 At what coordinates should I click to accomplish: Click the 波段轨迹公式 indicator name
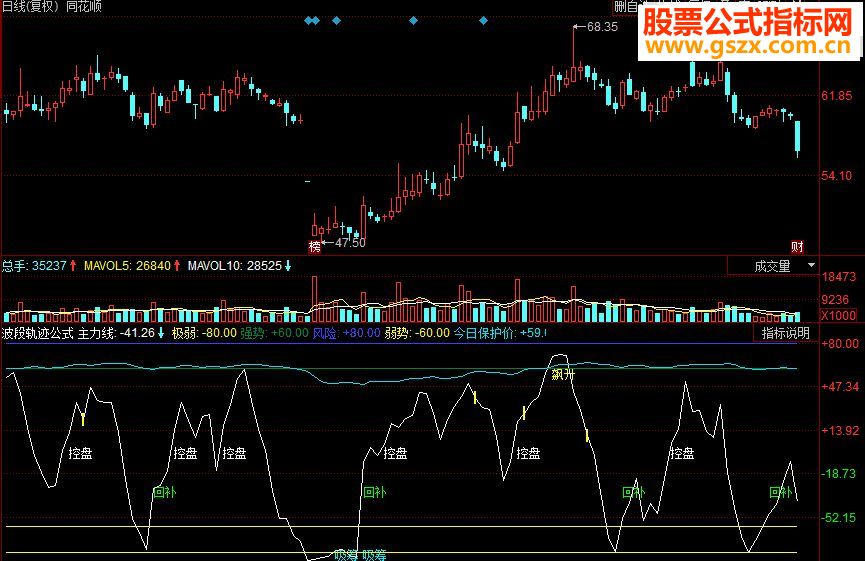pos(38,333)
